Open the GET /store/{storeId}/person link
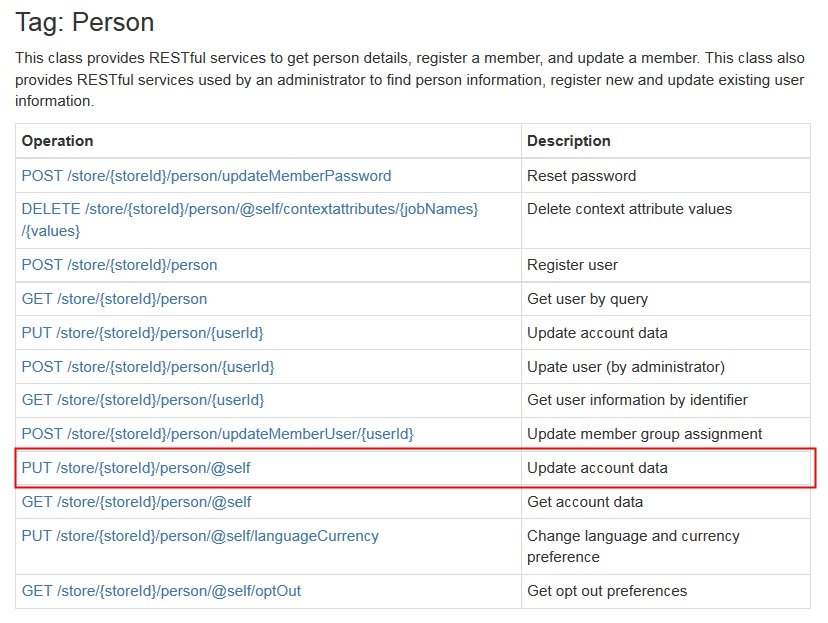828x623 pixels. tap(114, 299)
